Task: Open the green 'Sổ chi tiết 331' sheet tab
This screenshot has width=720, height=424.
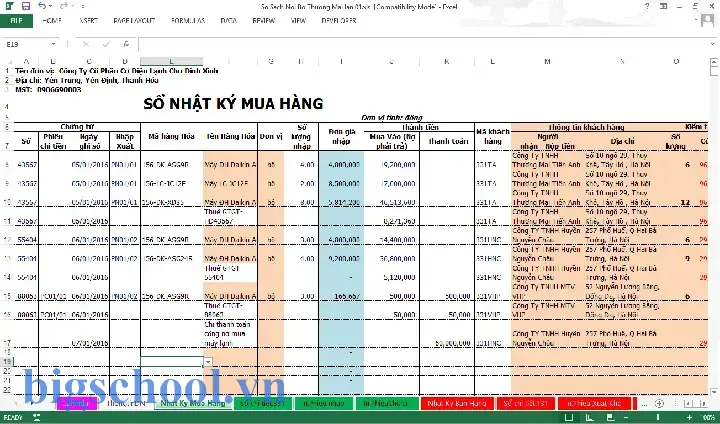Action: (262, 403)
